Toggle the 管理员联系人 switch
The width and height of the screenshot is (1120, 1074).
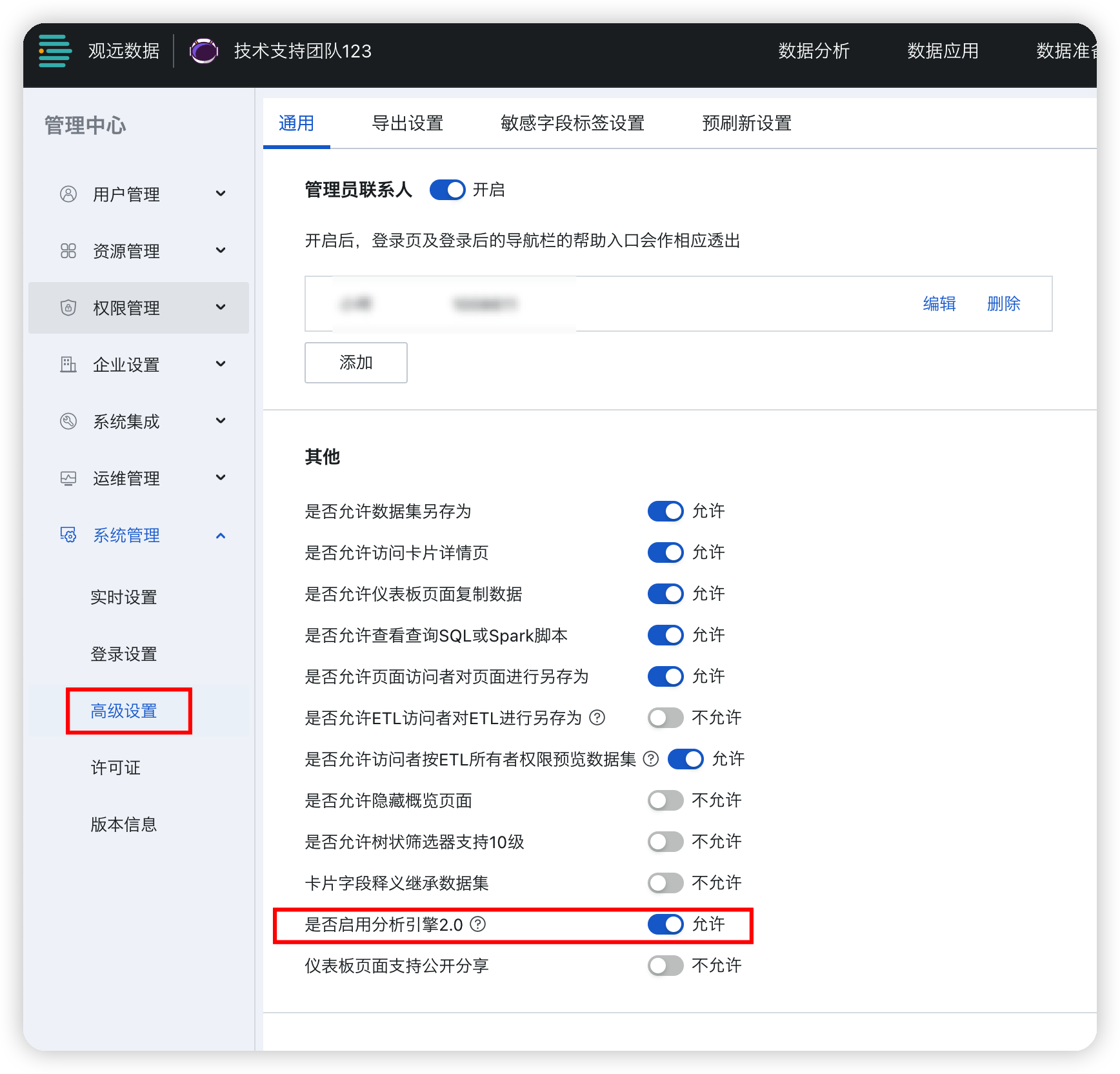448,190
